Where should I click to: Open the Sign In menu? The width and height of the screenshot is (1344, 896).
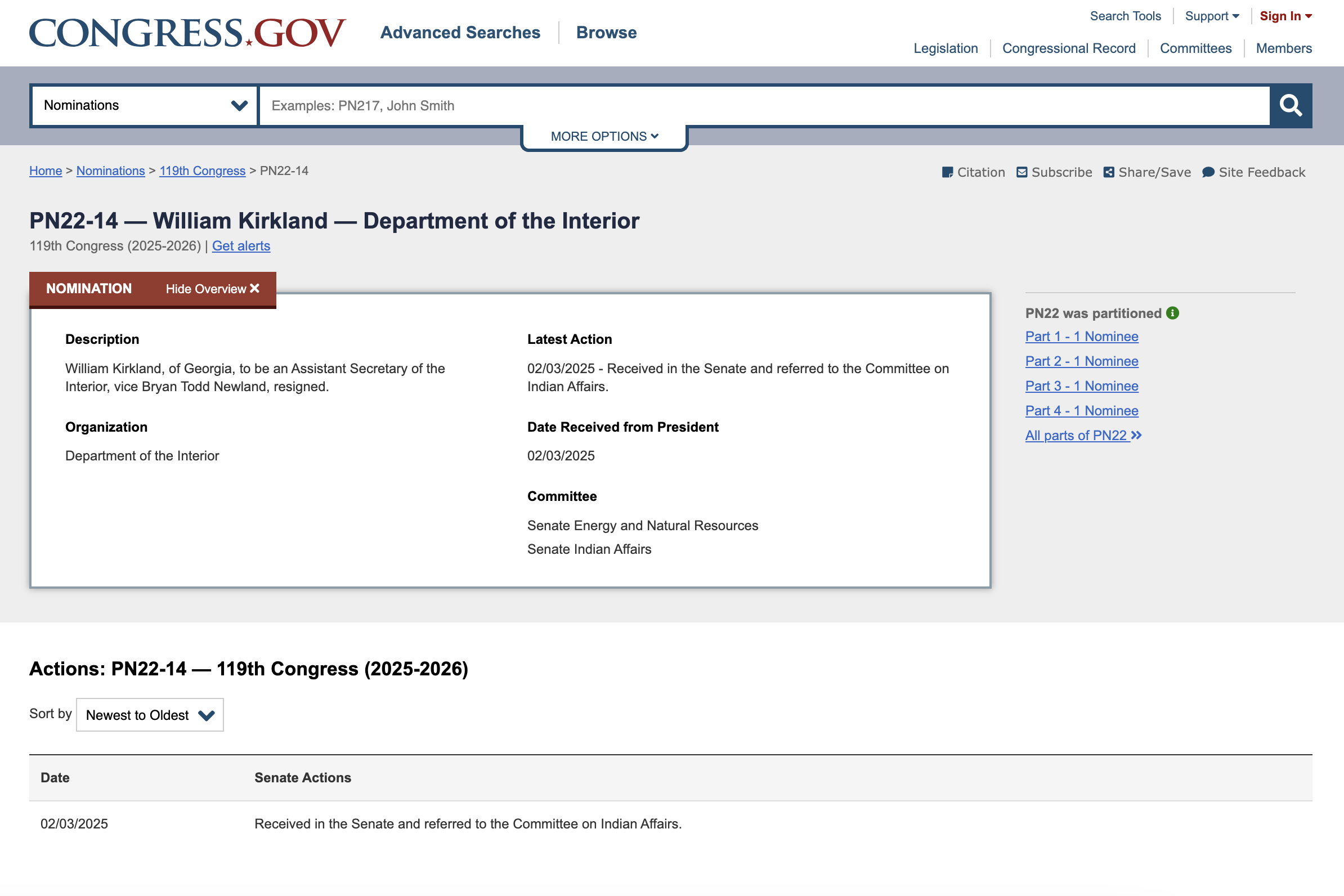pyautogui.click(x=1285, y=16)
